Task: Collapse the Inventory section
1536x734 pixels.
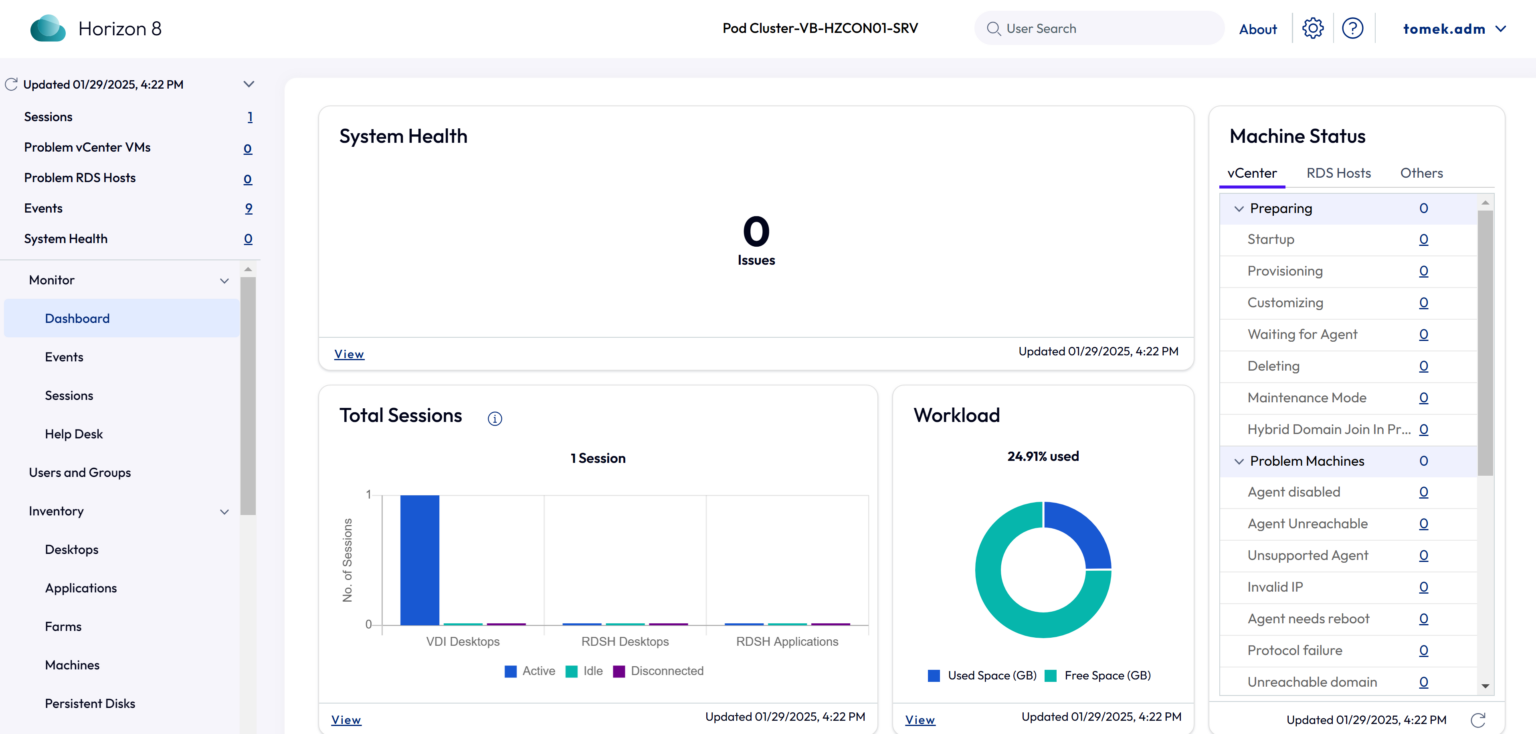Action: 224,511
